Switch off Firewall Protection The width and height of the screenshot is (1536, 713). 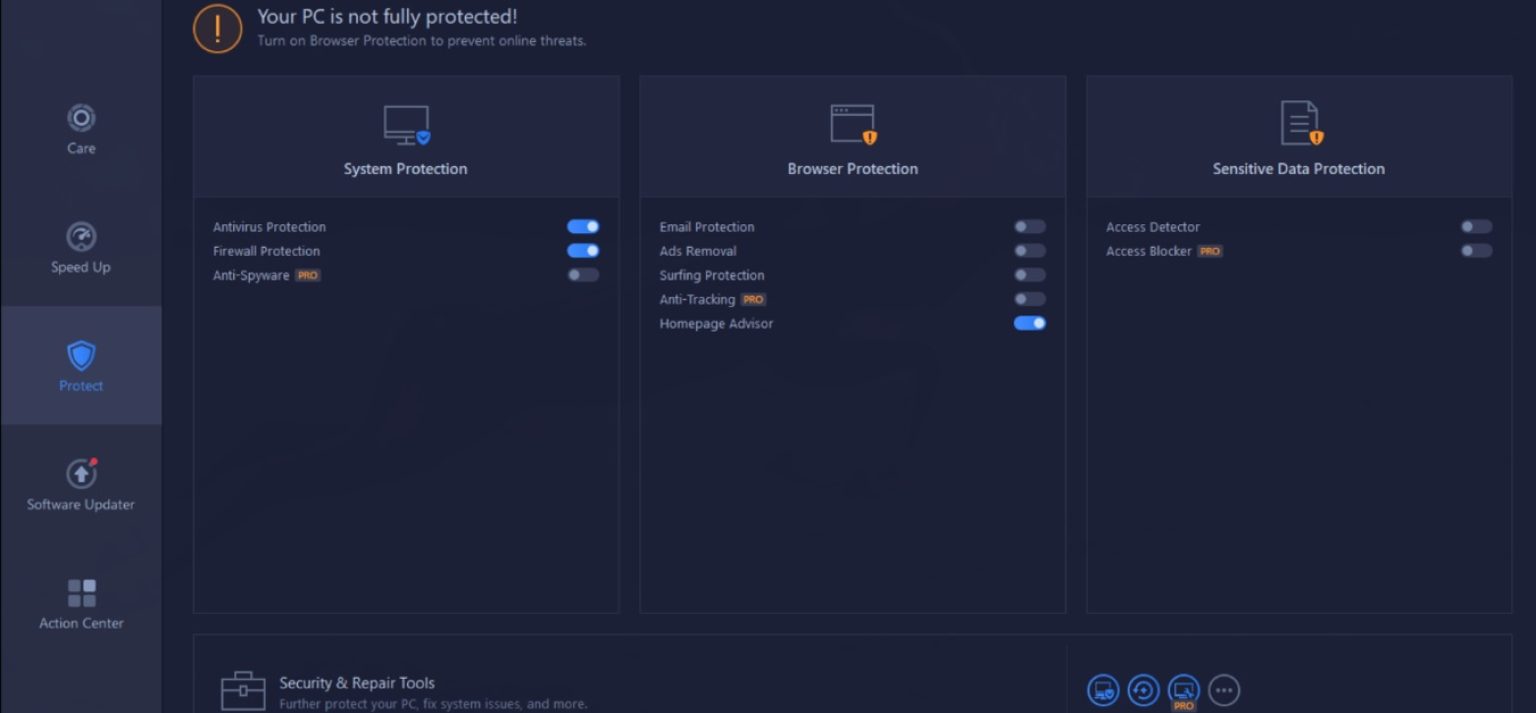point(582,250)
